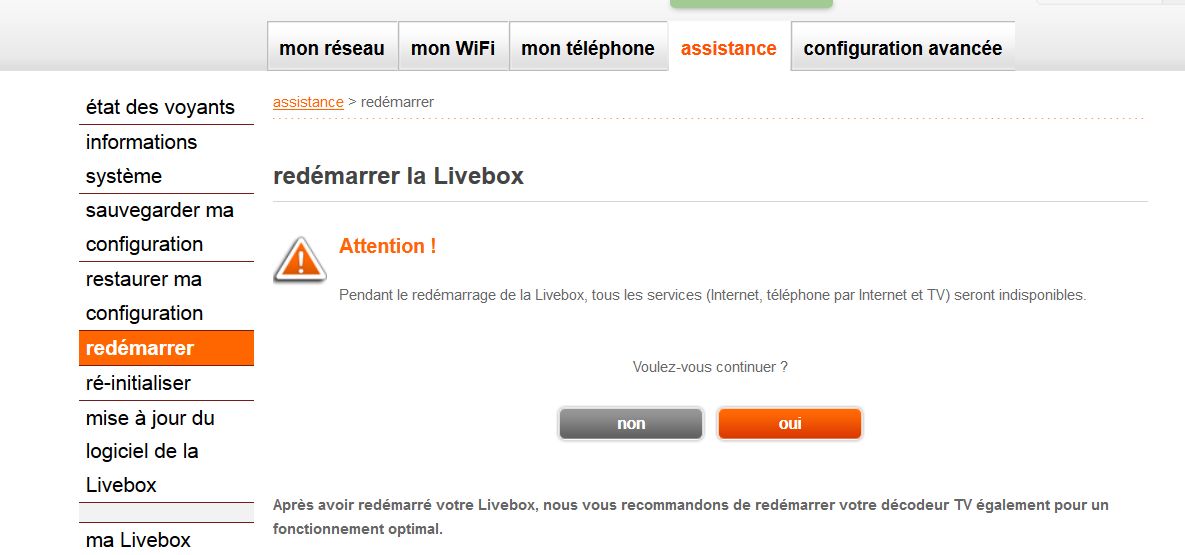The height and width of the screenshot is (555, 1185).
Task: Cancel restart with the non button
Action: tap(631, 423)
